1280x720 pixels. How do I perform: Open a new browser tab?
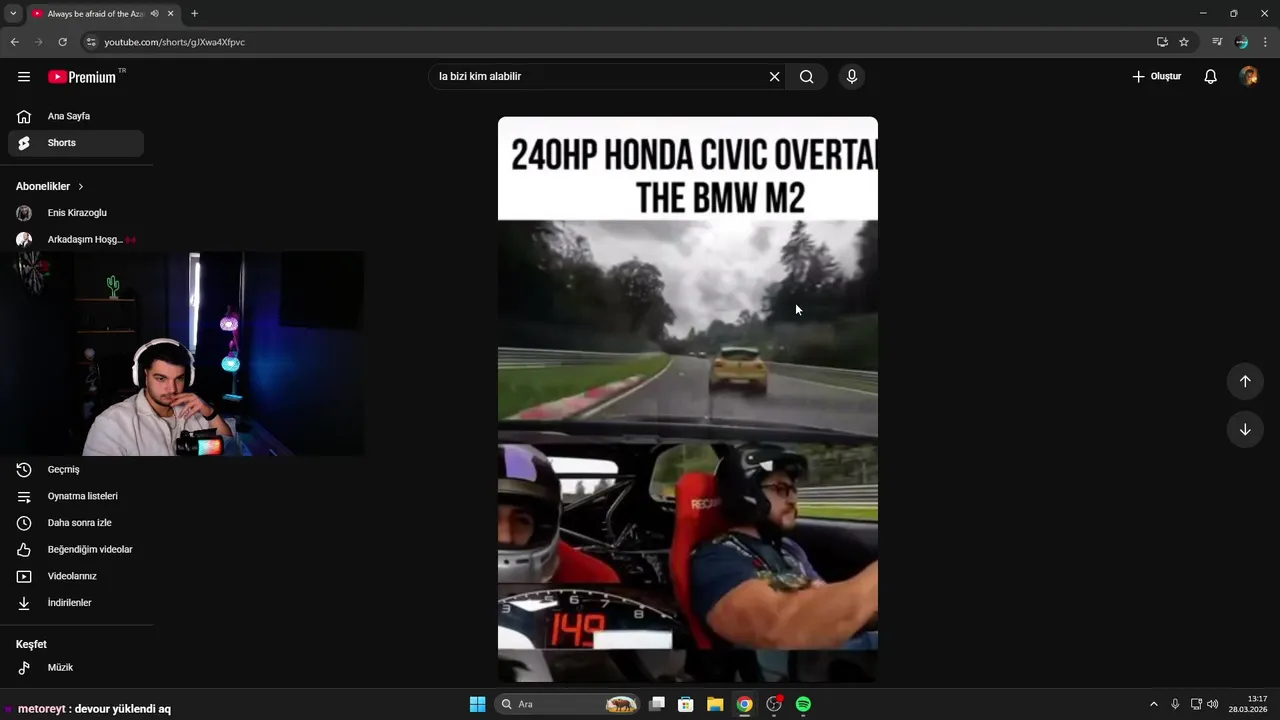click(x=194, y=14)
